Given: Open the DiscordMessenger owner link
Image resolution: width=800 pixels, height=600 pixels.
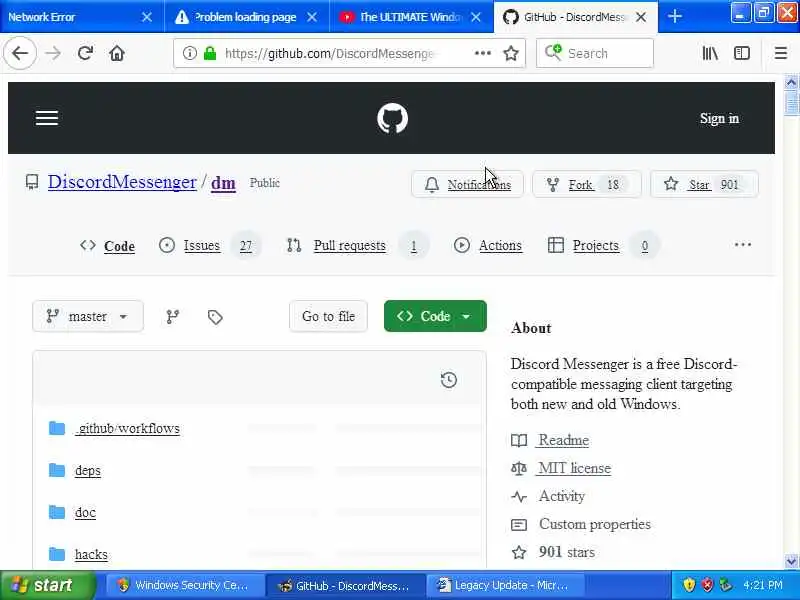Looking at the screenshot, I should [122, 182].
